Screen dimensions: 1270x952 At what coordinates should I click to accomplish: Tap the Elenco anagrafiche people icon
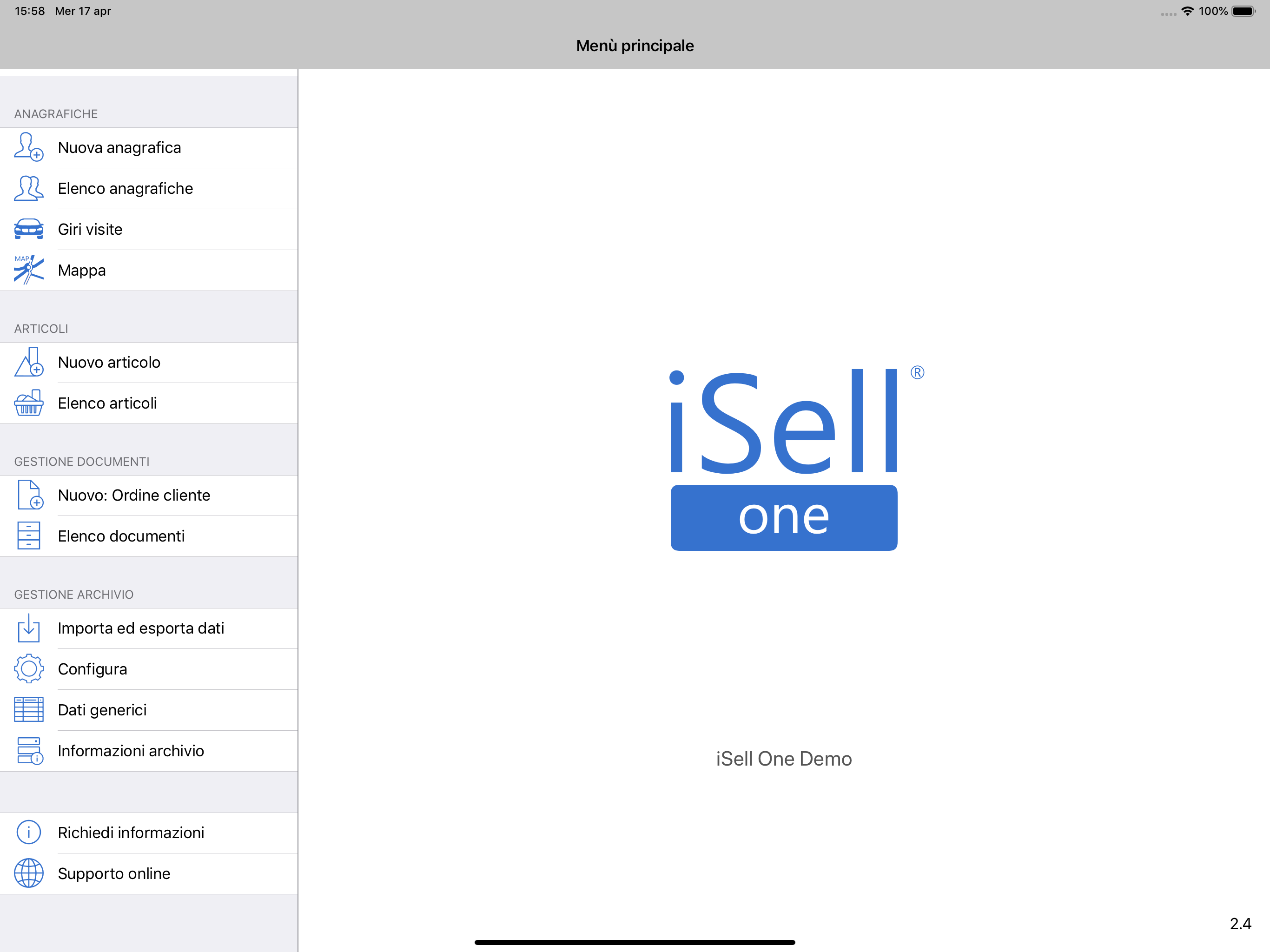pyautogui.click(x=29, y=188)
